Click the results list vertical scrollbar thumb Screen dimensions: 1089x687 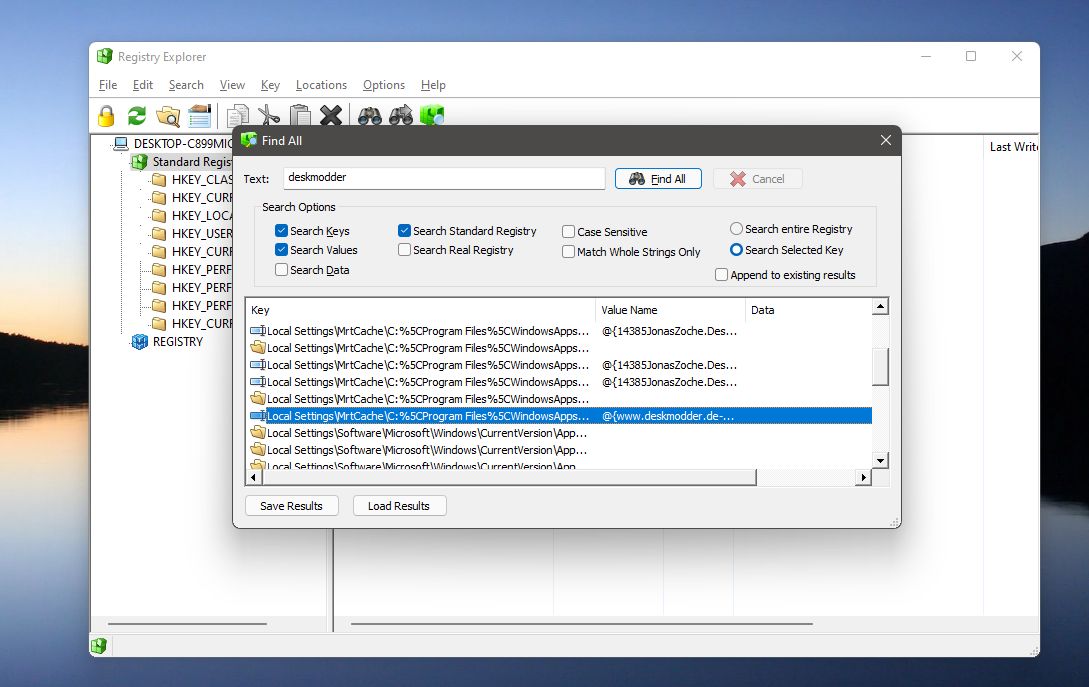(880, 366)
